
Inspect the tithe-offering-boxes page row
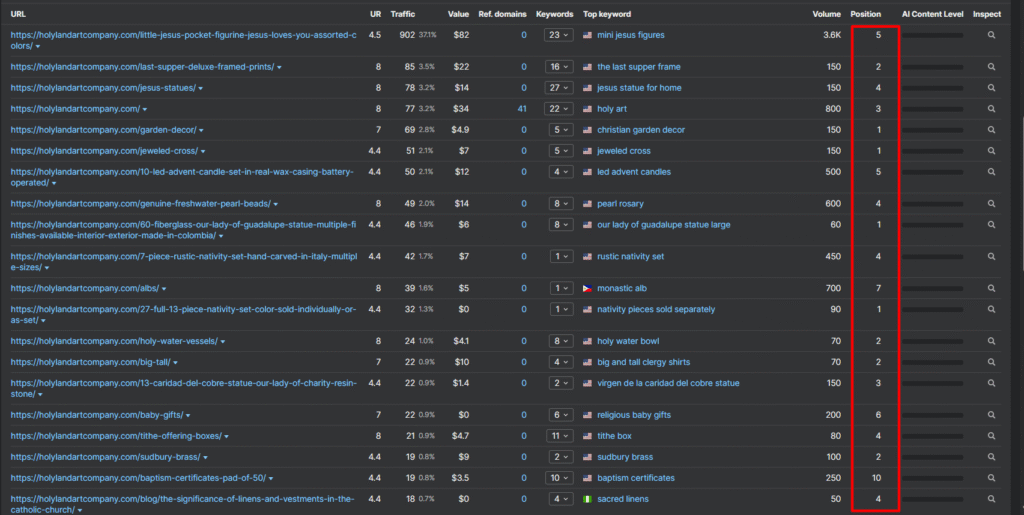tap(991, 436)
